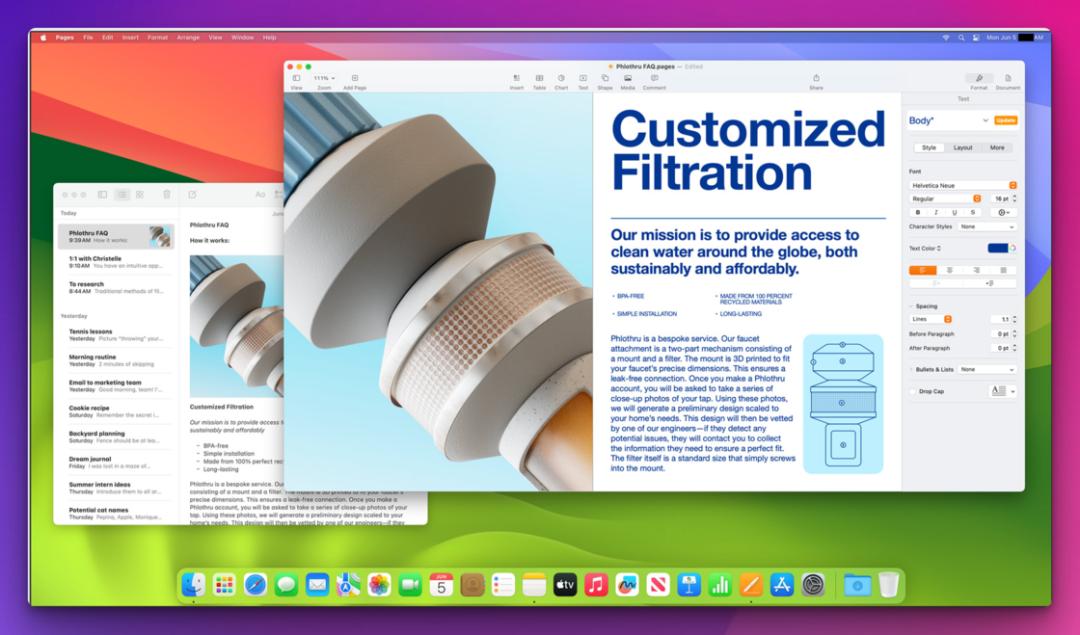Switch Notes to gallery view icon
1080x635 pixels.
coord(140,195)
